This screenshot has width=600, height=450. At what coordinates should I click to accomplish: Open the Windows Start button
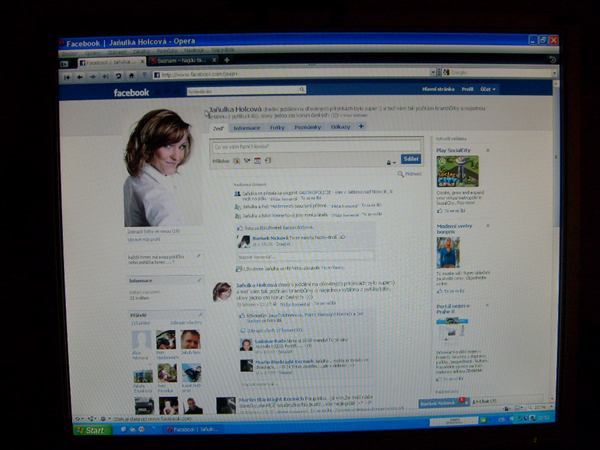pos(92,430)
